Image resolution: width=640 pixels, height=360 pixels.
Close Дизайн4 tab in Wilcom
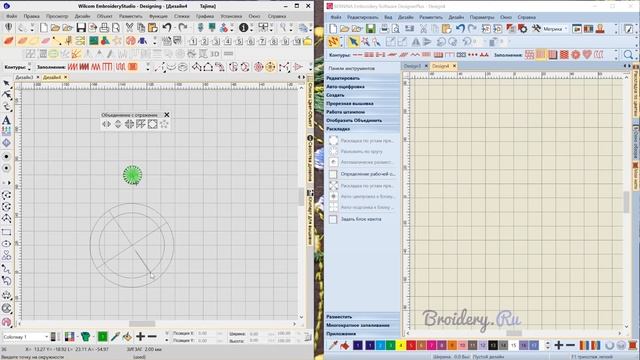pos(65,77)
